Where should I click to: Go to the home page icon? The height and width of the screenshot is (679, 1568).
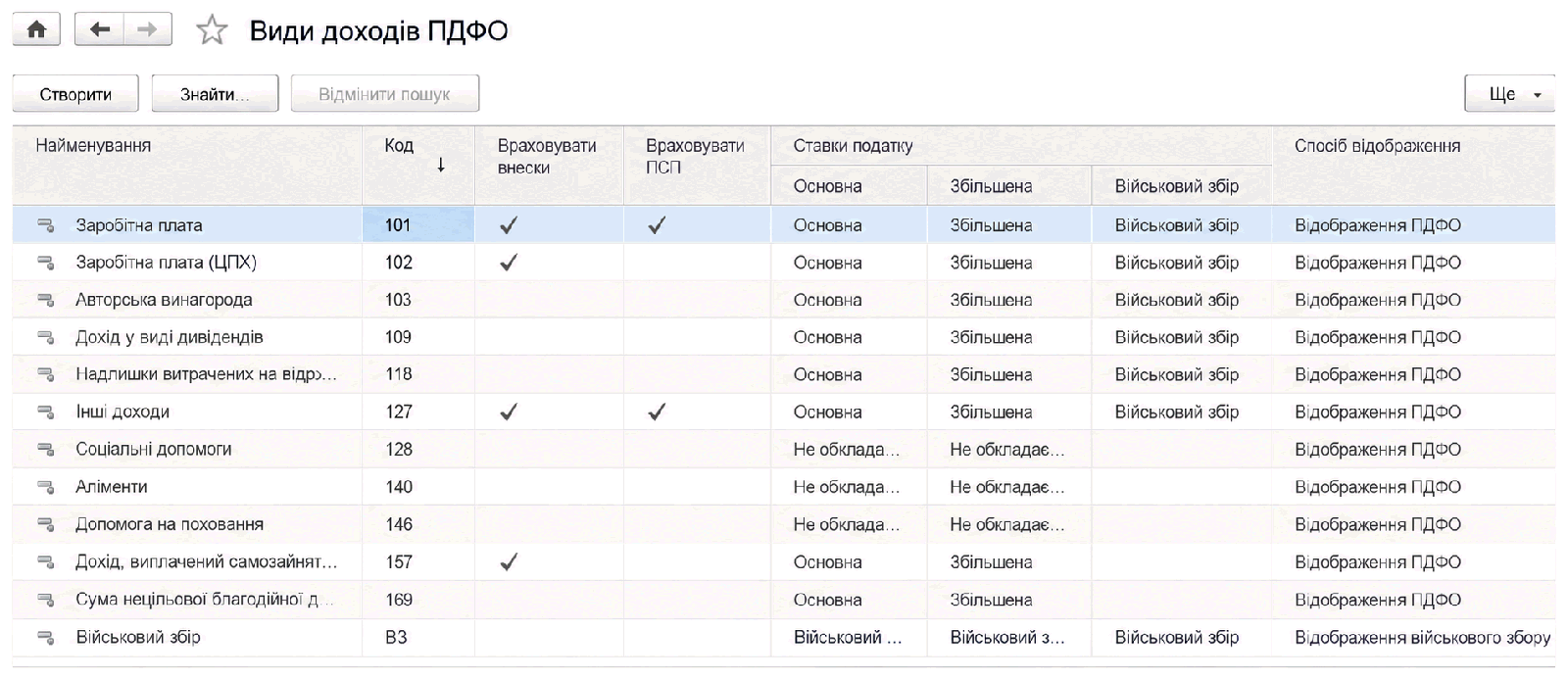coord(36,29)
